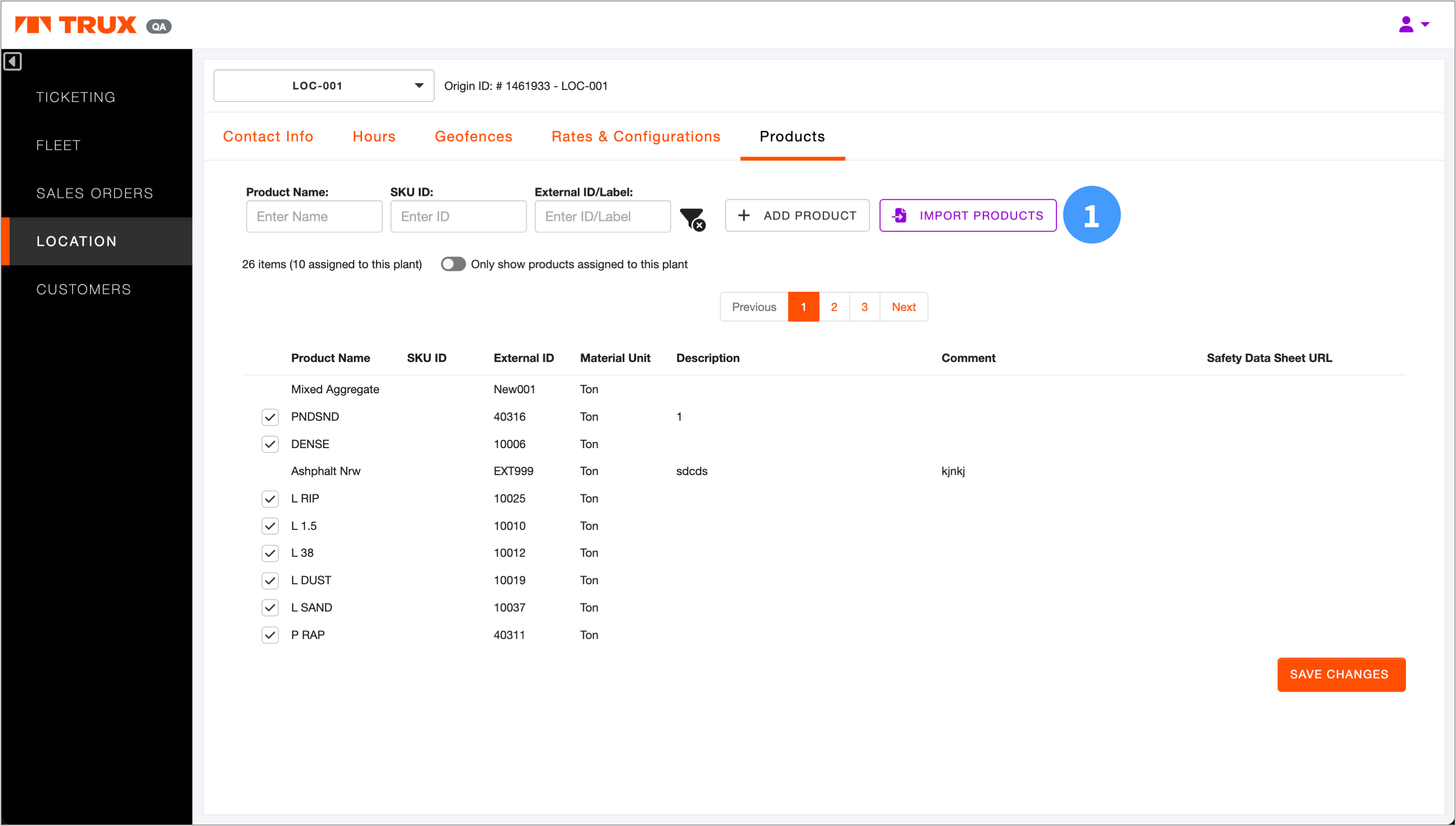This screenshot has height=826, width=1456.
Task: Click the Add Product button
Action: [x=797, y=216]
